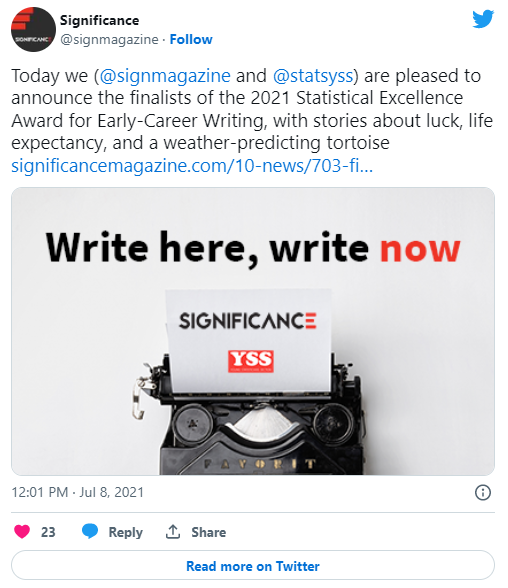Screen dimensions: 508x588
Task: Open the 12:01 PM Jul 8, 2021 timestamp
Action: pyautogui.click(x=78, y=492)
